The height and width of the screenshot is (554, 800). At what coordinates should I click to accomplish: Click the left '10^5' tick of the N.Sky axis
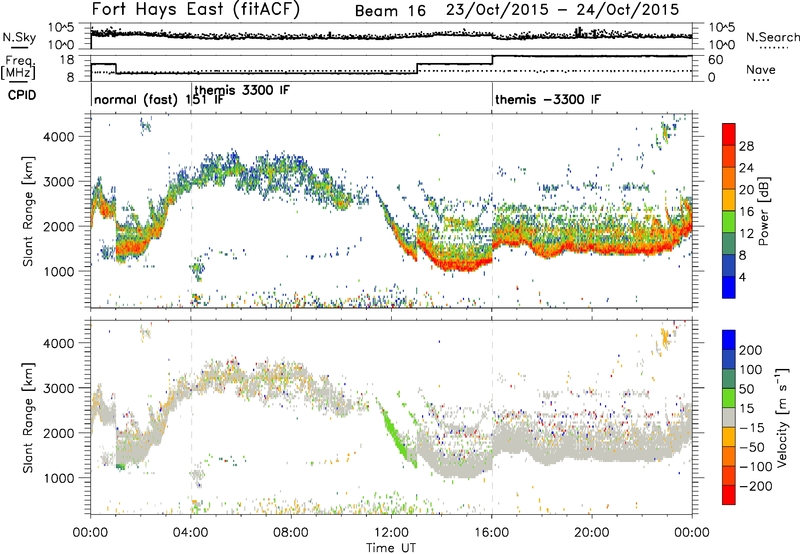tap(61, 28)
